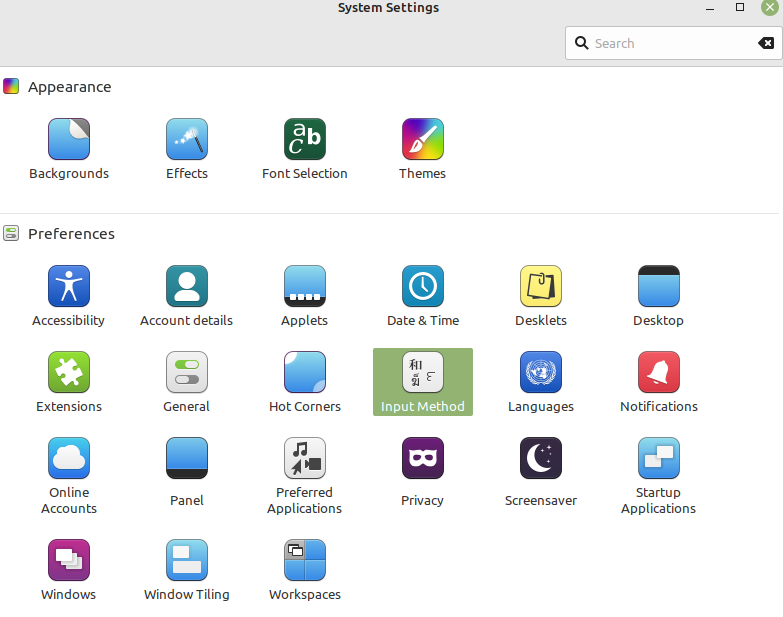Screen dimensions: 783x617
Task: Open Hot Corners settings
Action: click(305, 373)
